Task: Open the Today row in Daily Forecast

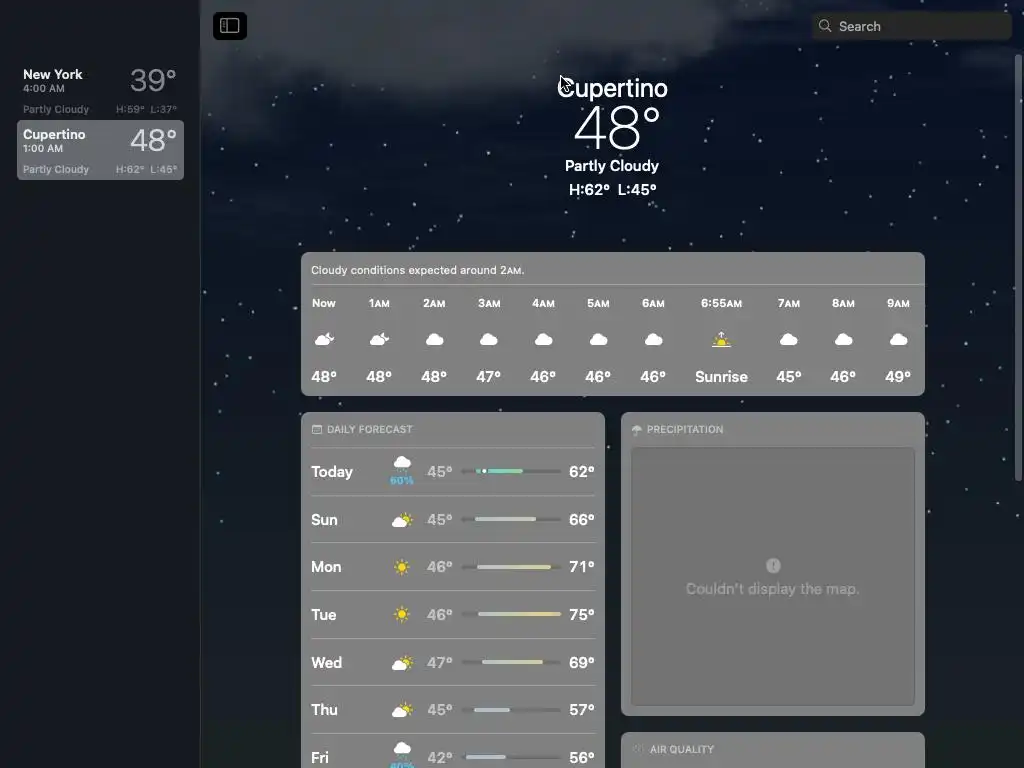Action: 453,472
